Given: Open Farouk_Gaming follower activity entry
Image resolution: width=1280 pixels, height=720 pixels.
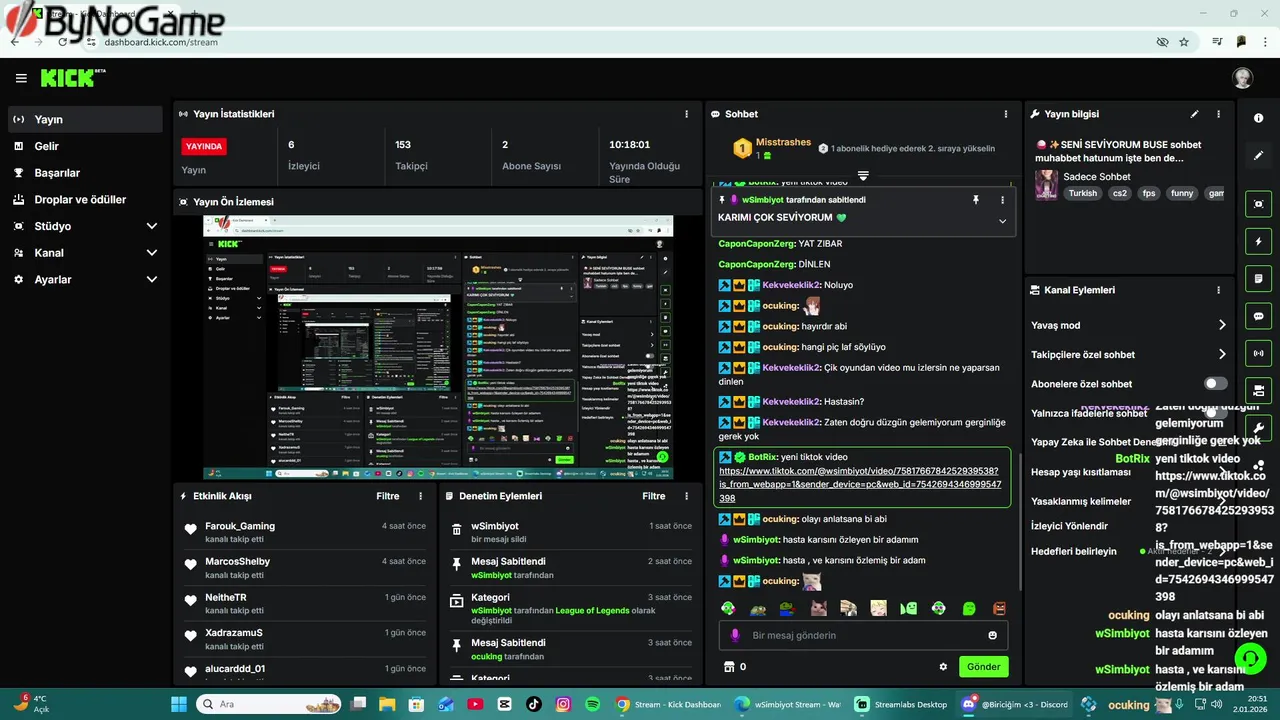Looking at the screenshot, I should coord(305,532).
